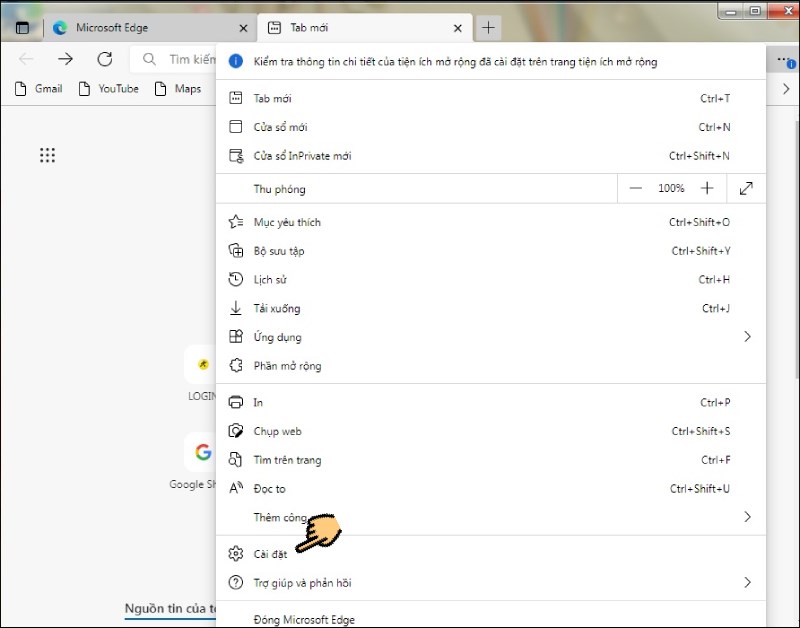This screenshot has width=800, height=628.
Task: Open 'Cài đặt' settings
Action: pyautogui.click(x=491, y=554)
